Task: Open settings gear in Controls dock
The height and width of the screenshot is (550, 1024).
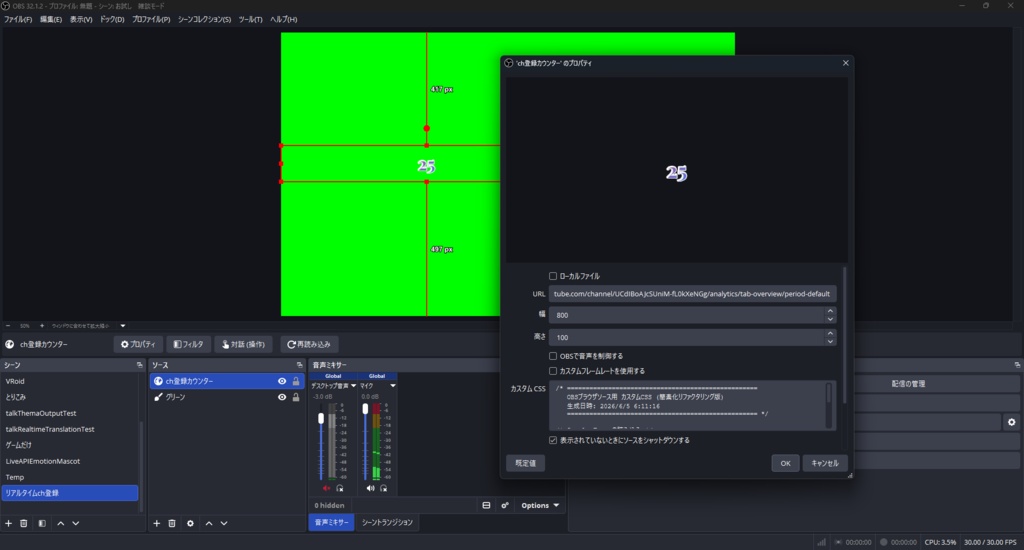Action: coord(1012,423)
